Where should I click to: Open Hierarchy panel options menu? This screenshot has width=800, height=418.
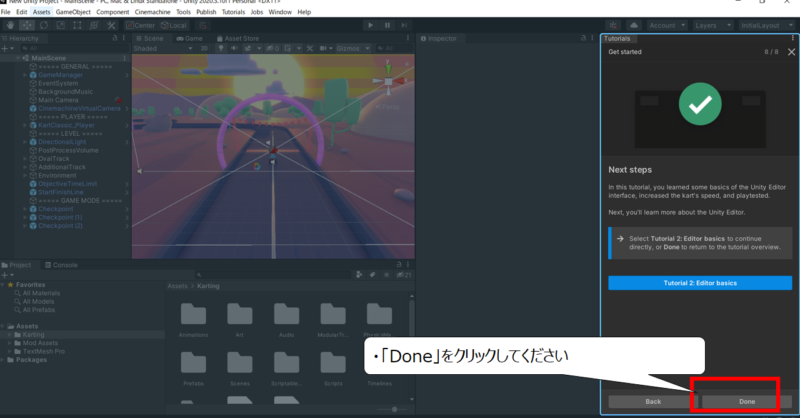[123, 38]
